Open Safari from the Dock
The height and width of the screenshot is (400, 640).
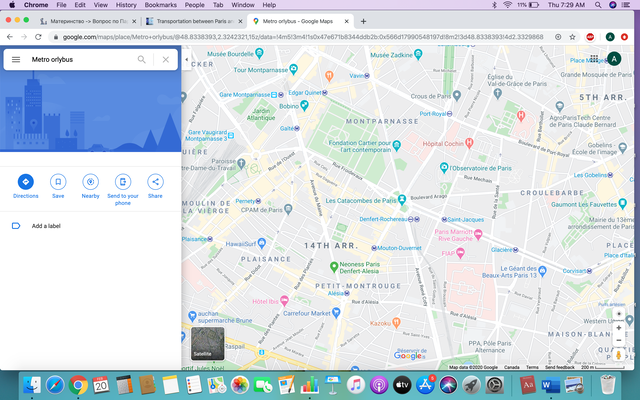[55, 384]
